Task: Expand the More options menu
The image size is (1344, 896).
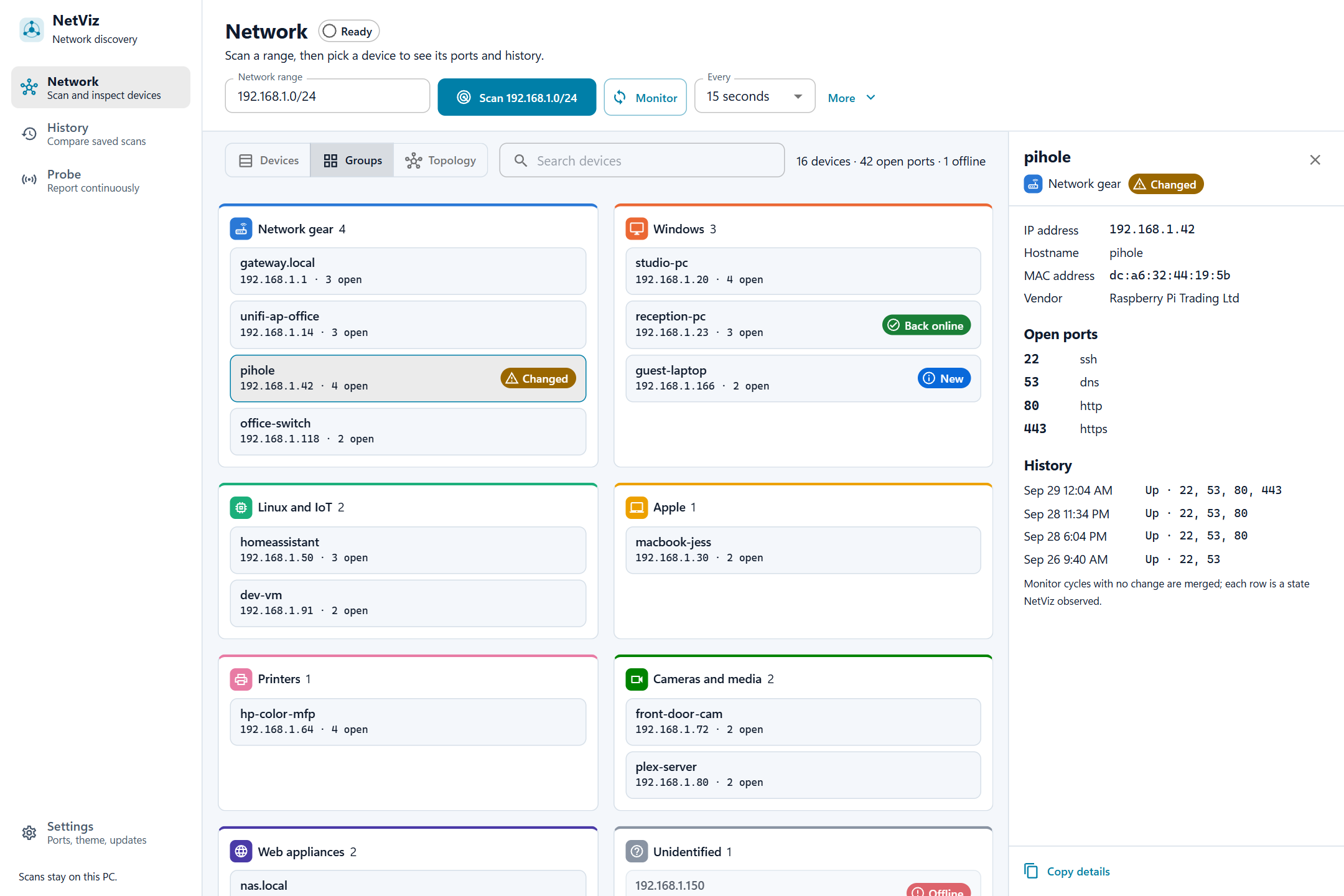Action: click(x=852, y=98)
